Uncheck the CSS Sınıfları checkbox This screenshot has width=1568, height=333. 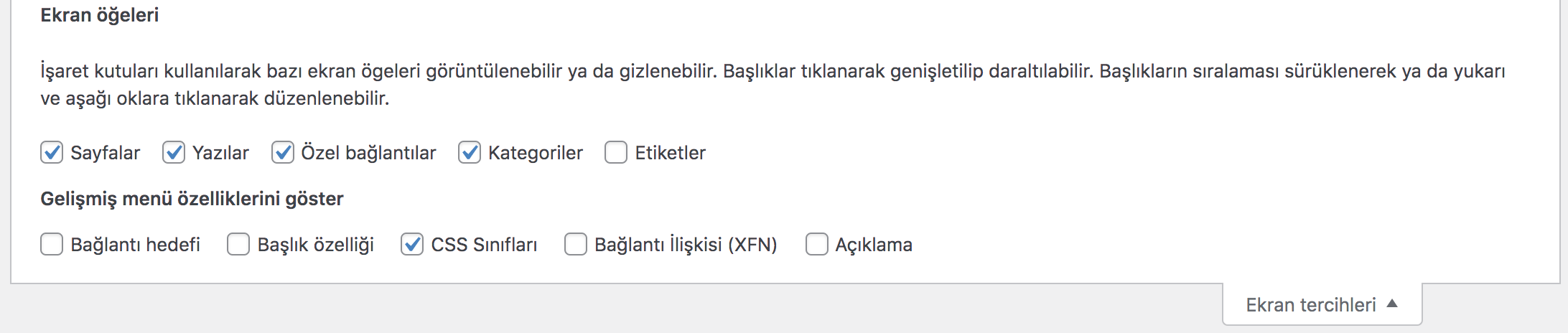(412, 245)
